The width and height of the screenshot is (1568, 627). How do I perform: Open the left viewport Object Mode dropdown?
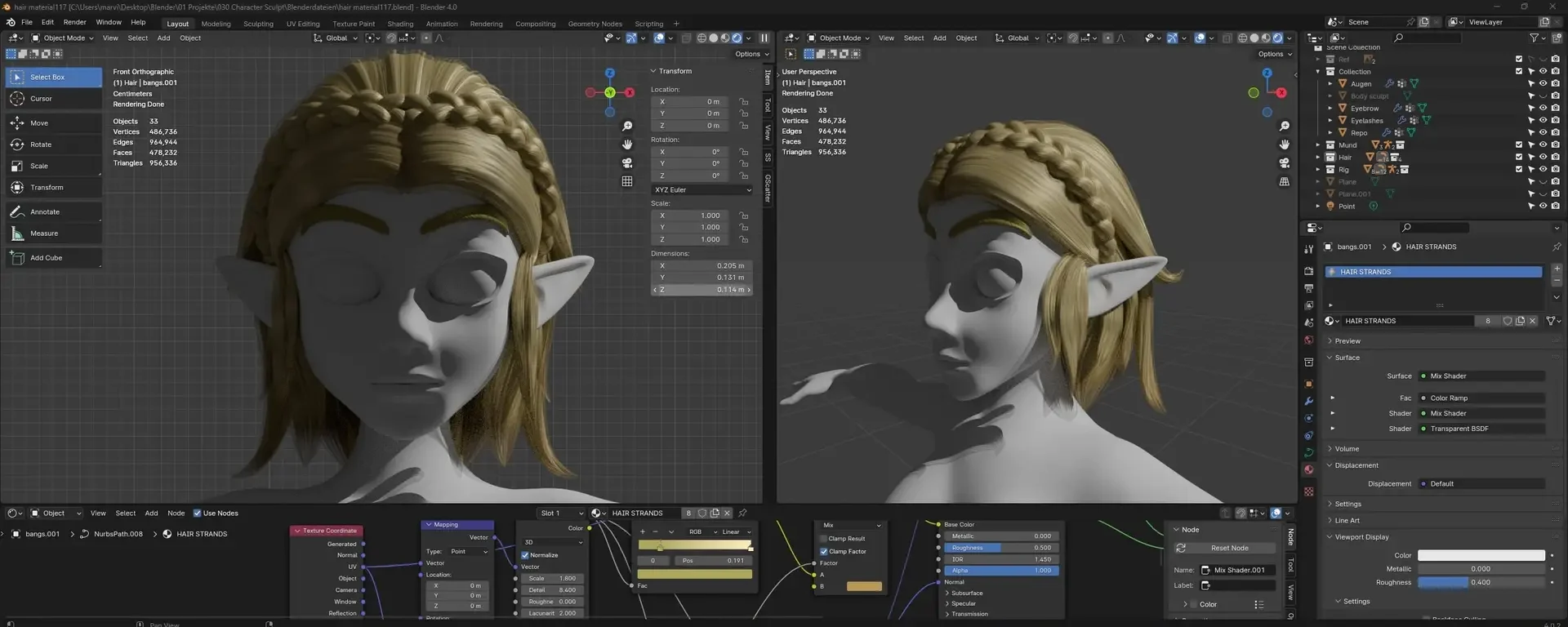point(63,38)
